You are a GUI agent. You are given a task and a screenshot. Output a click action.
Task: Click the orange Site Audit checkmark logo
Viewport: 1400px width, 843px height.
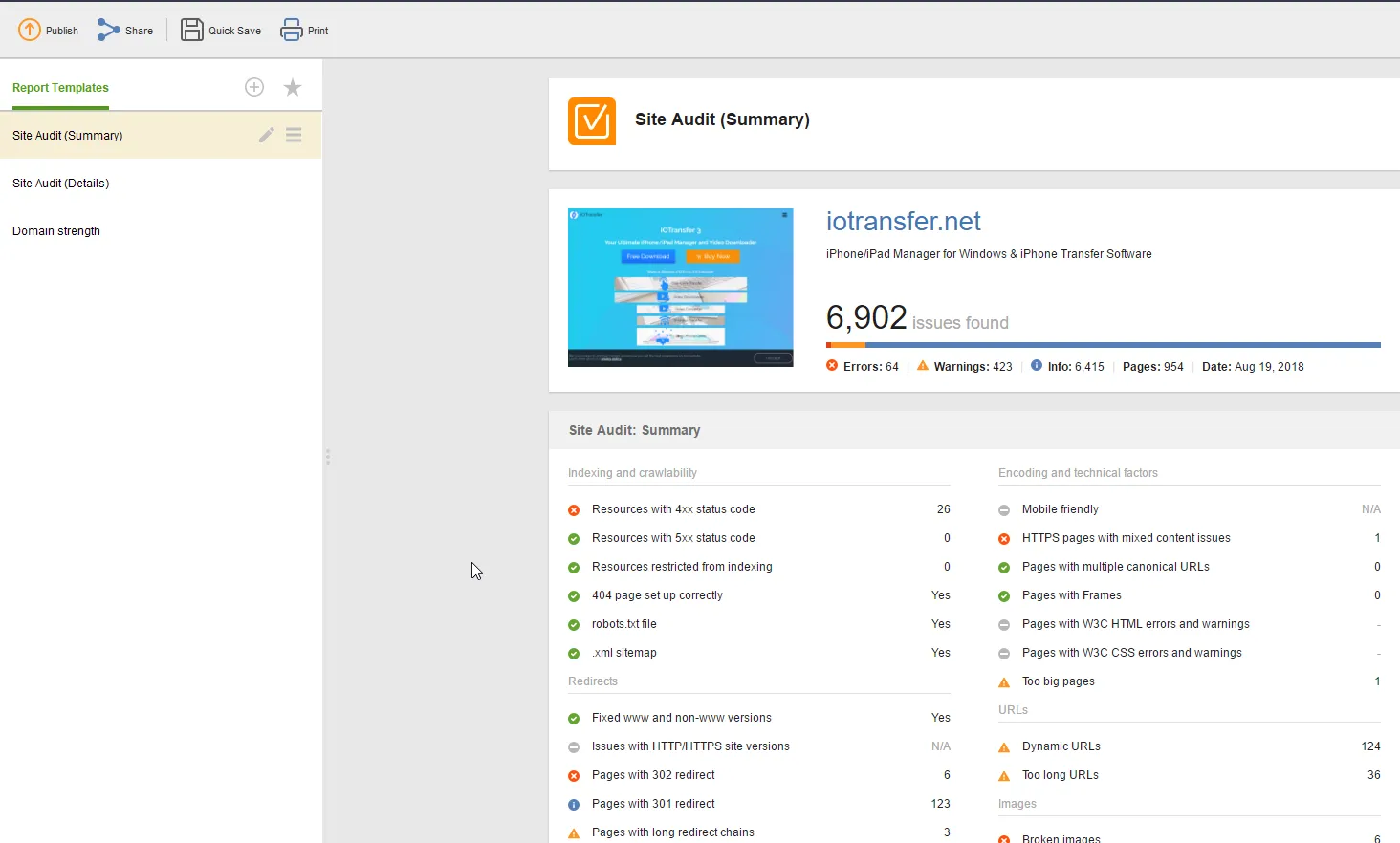click(x=592, y=121)
